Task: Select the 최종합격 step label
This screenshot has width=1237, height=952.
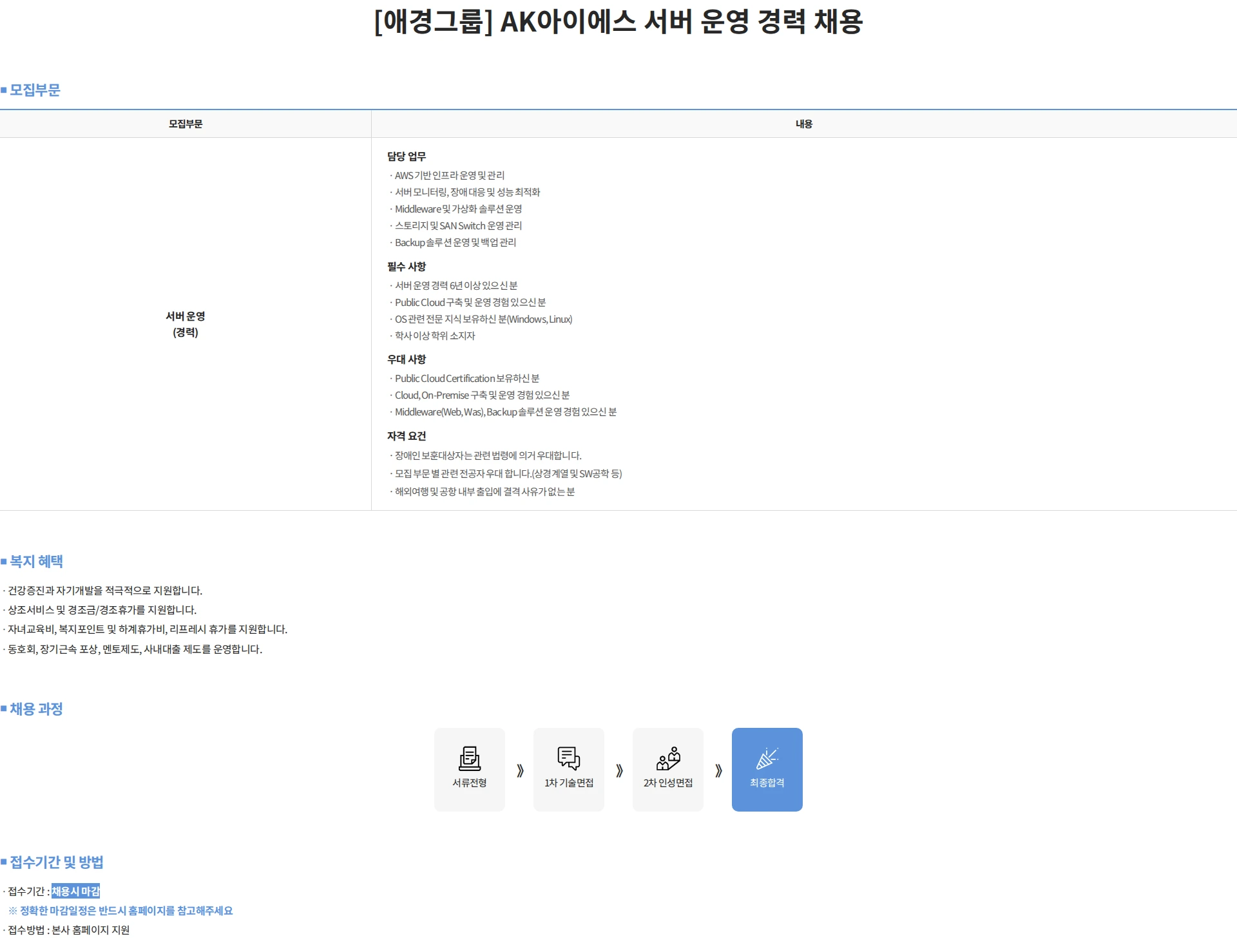Action: (767, 783)
